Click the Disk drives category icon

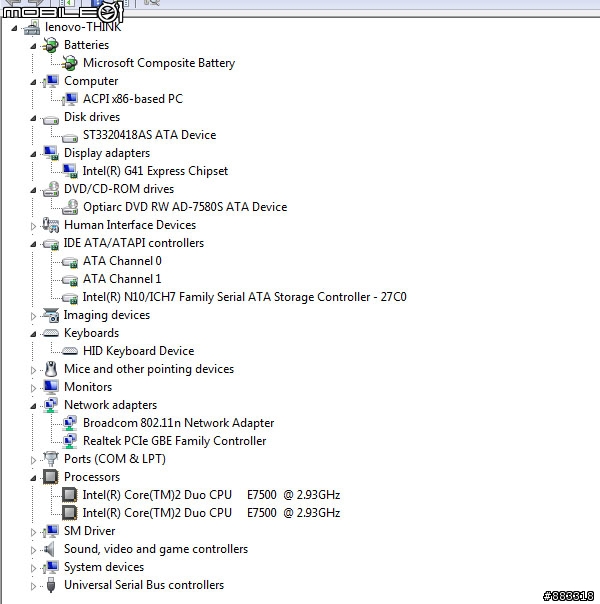tap(50, 120)
